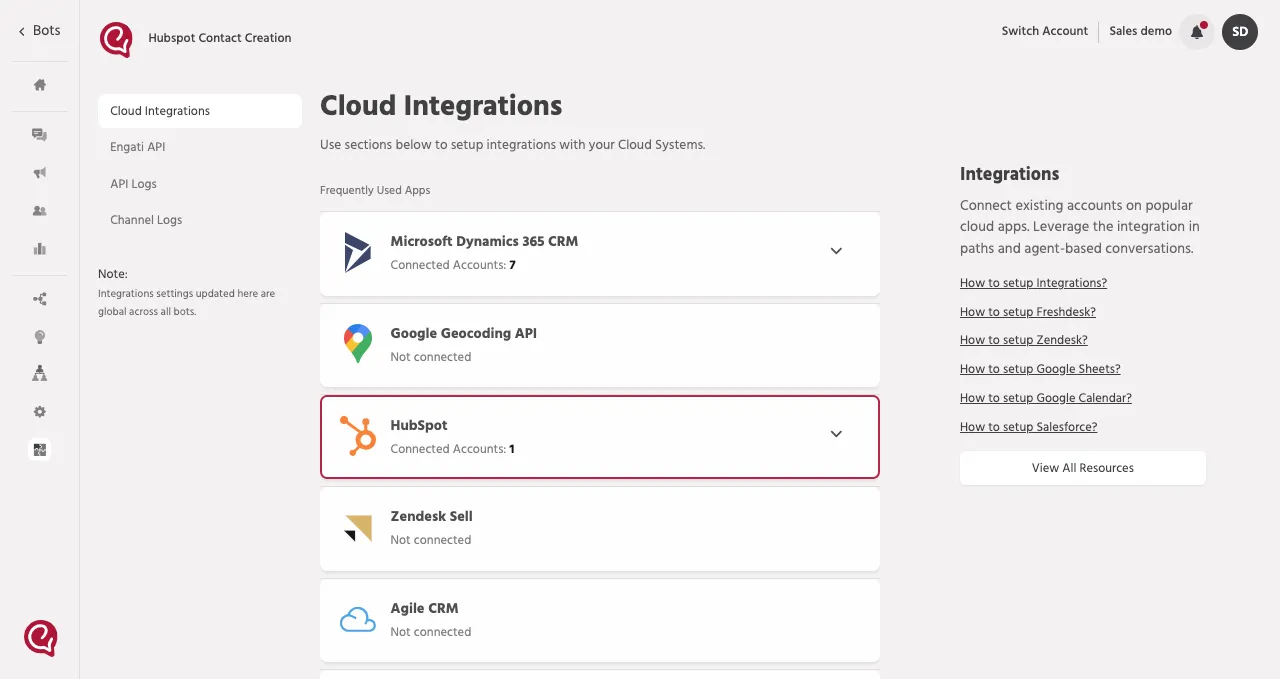Open the settings gear icon in sidebar
The height and width of the screenshot is (679, 1280).
[x=40, y=412]
